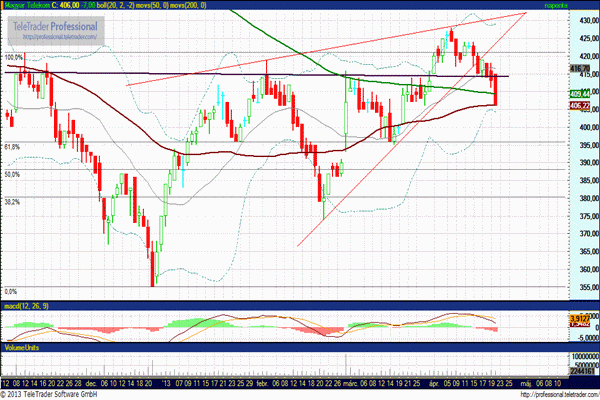Viewport: 600px width, 400px height.
Task: Click the macd(12, 26, 9) panel header
Action: 27,303
